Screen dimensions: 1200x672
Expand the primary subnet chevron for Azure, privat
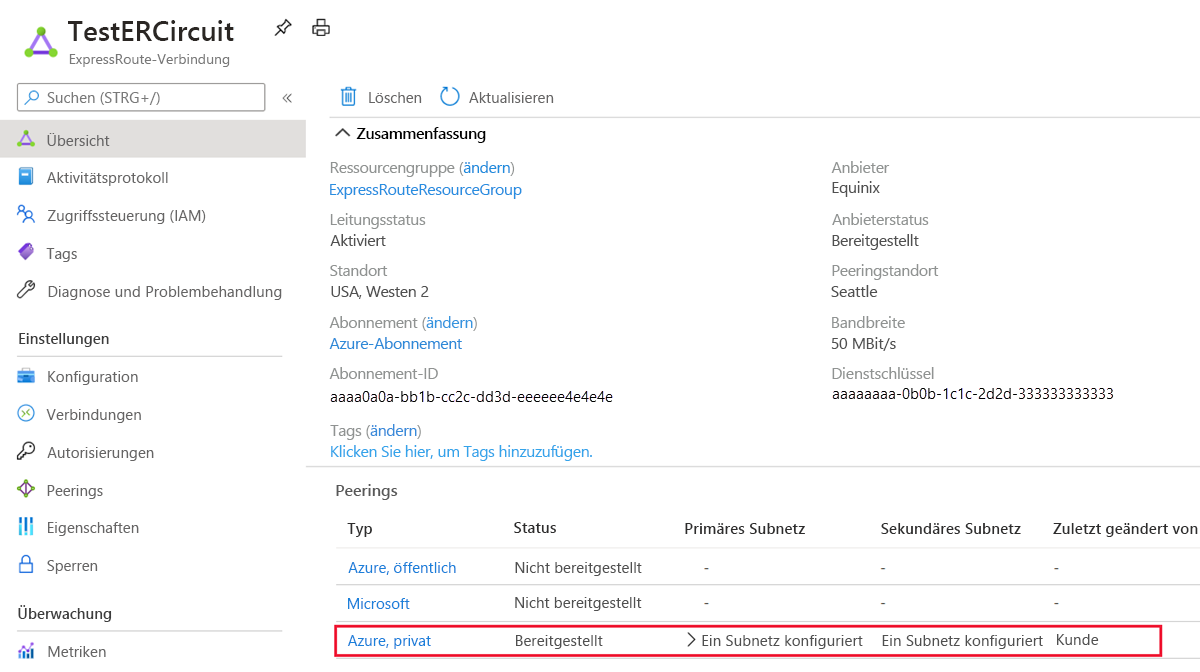[691, 640]
